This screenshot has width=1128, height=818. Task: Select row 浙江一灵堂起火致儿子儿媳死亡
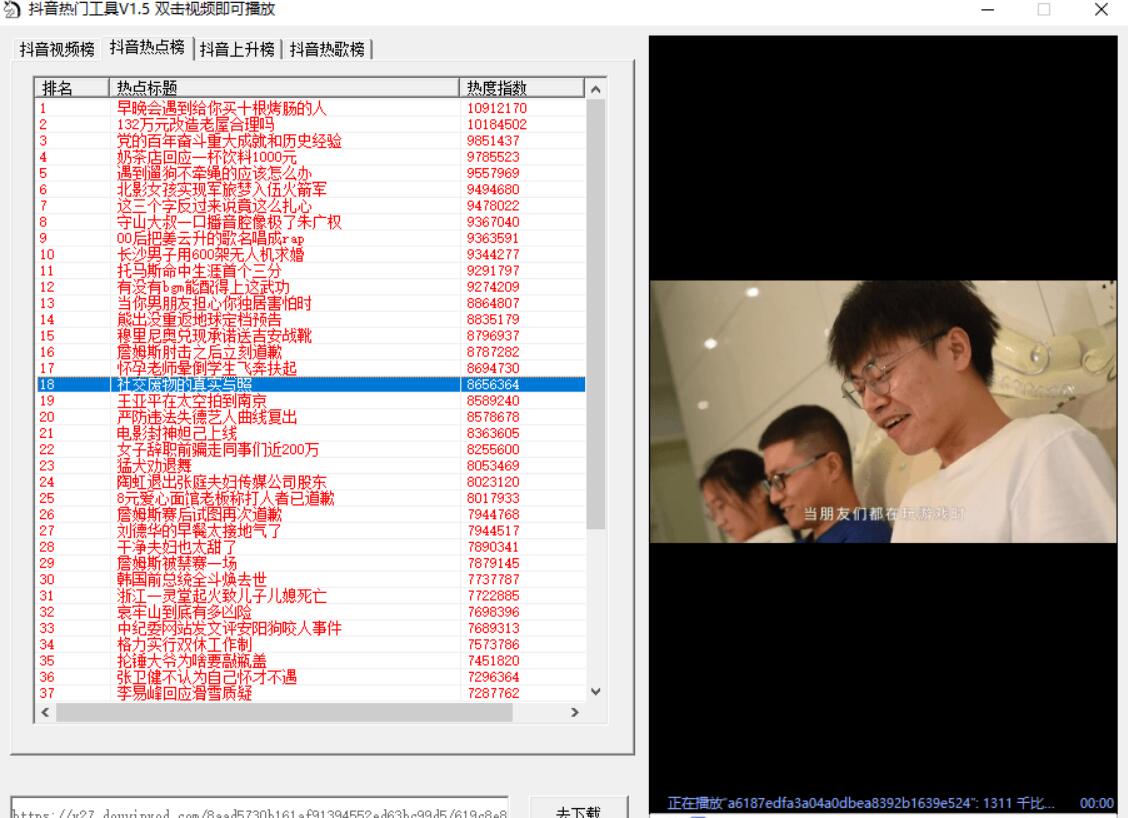click(311, 596)
